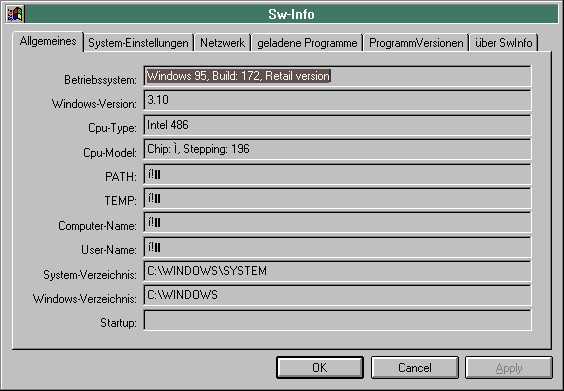This screenshot has width=564, height=391.
Task: Click the Sw-Info system menu icon
Action: (x=15, y=14)
